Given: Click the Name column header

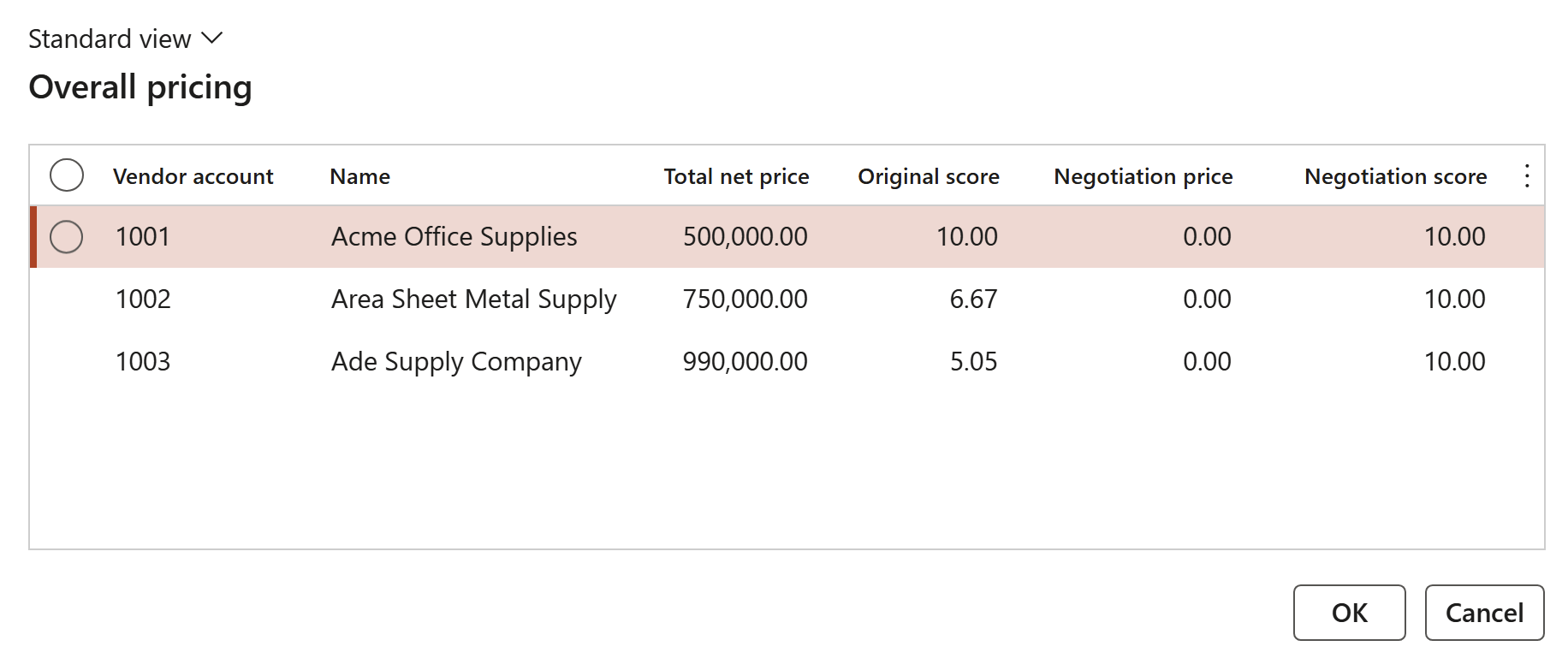Looking at the screenshot, I should pos(360,176).
